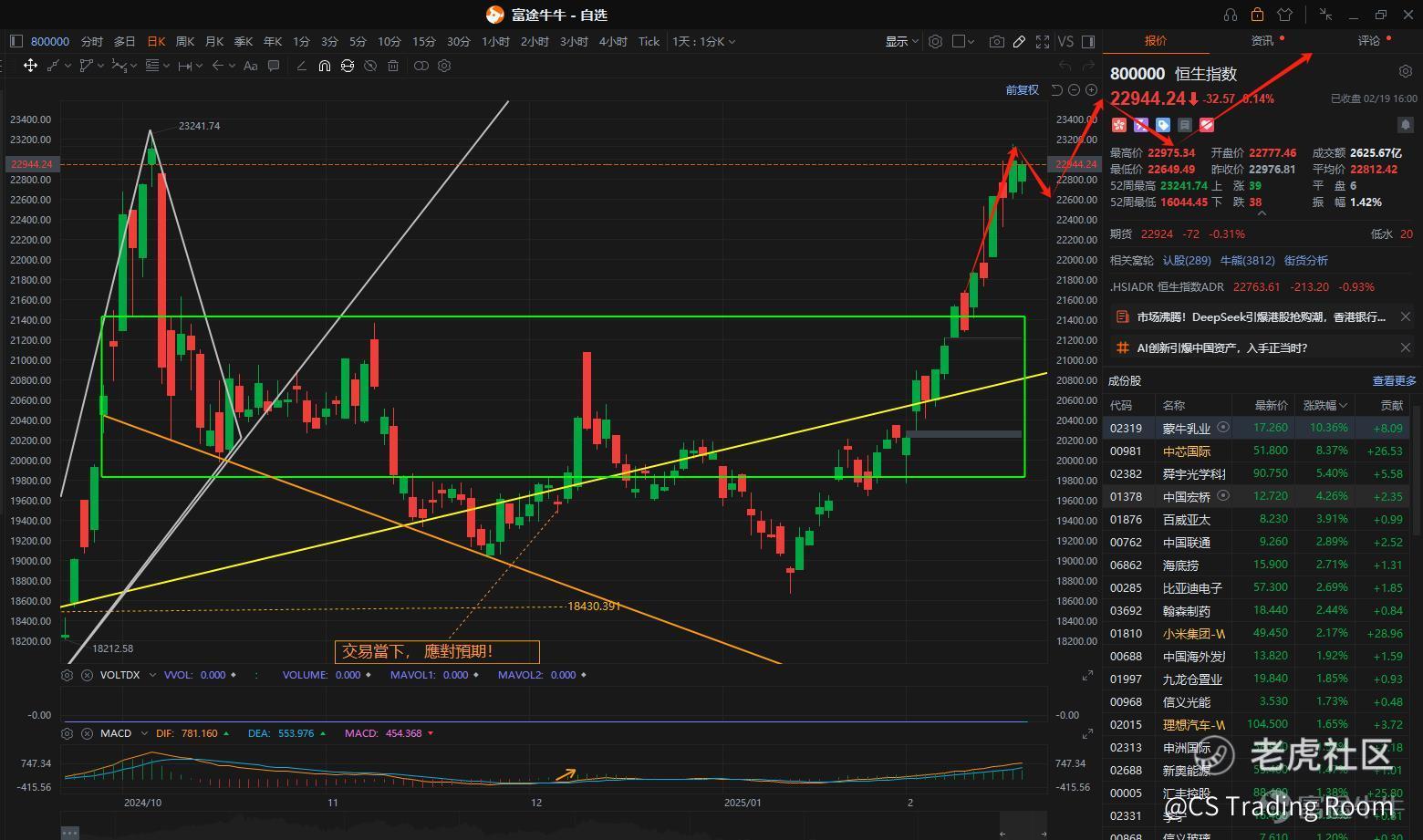Open the 评论 comments tab

click(x=1369, y=40)
